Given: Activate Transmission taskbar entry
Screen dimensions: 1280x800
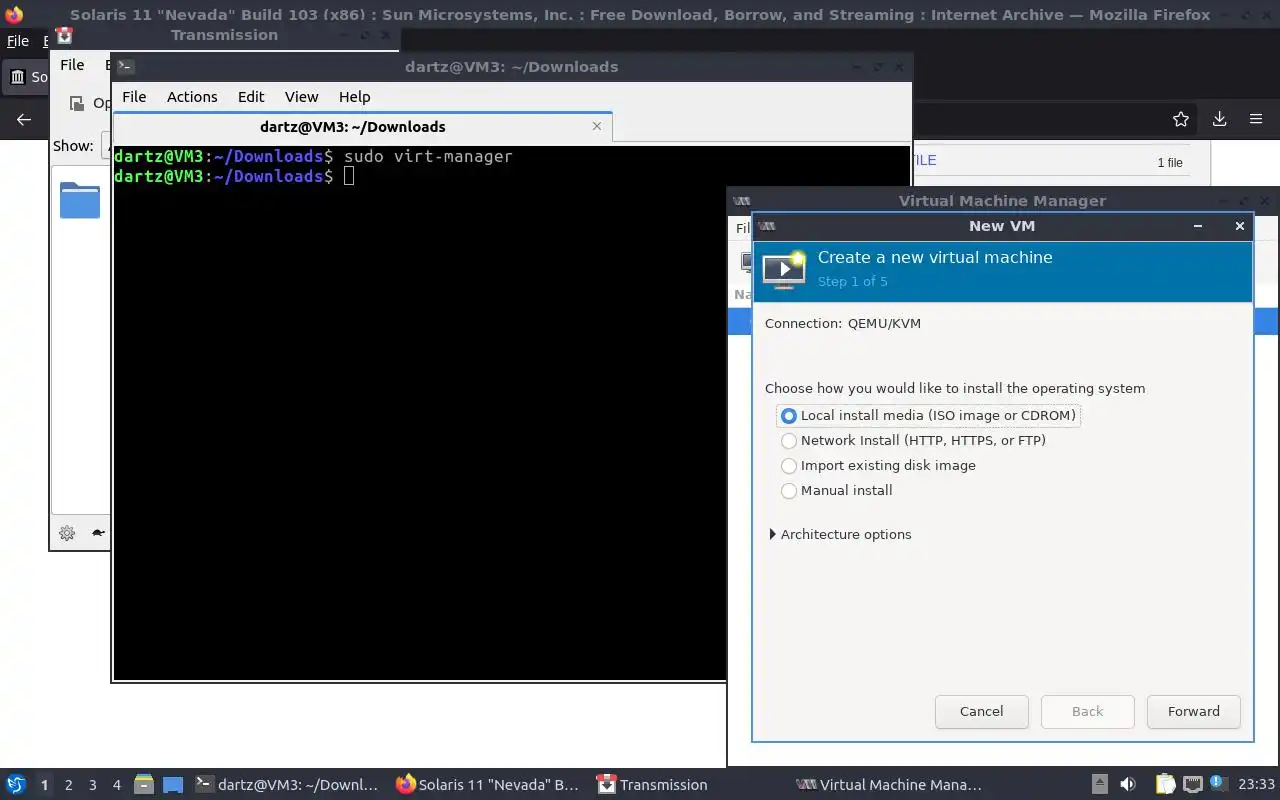Looking at the screenshot, I should pyautogui.click(x=652, y=784).
